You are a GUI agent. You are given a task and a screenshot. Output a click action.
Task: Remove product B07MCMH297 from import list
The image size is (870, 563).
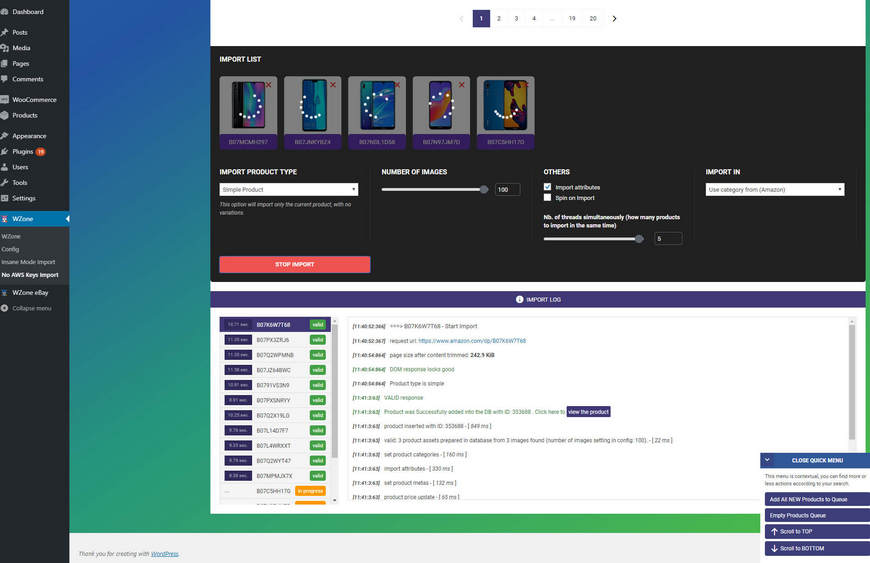click(x=269, y=86)
